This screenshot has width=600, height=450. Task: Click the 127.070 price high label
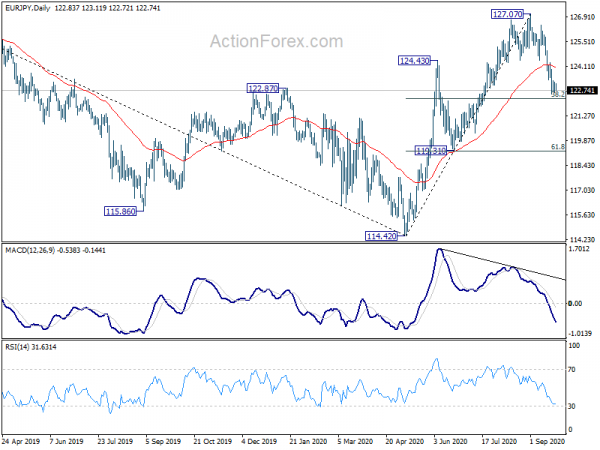tap(507, 15)
